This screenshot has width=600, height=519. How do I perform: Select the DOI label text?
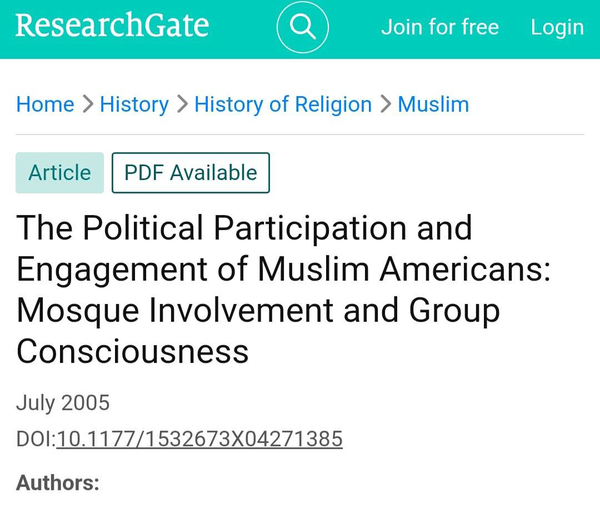click(36, 439)
